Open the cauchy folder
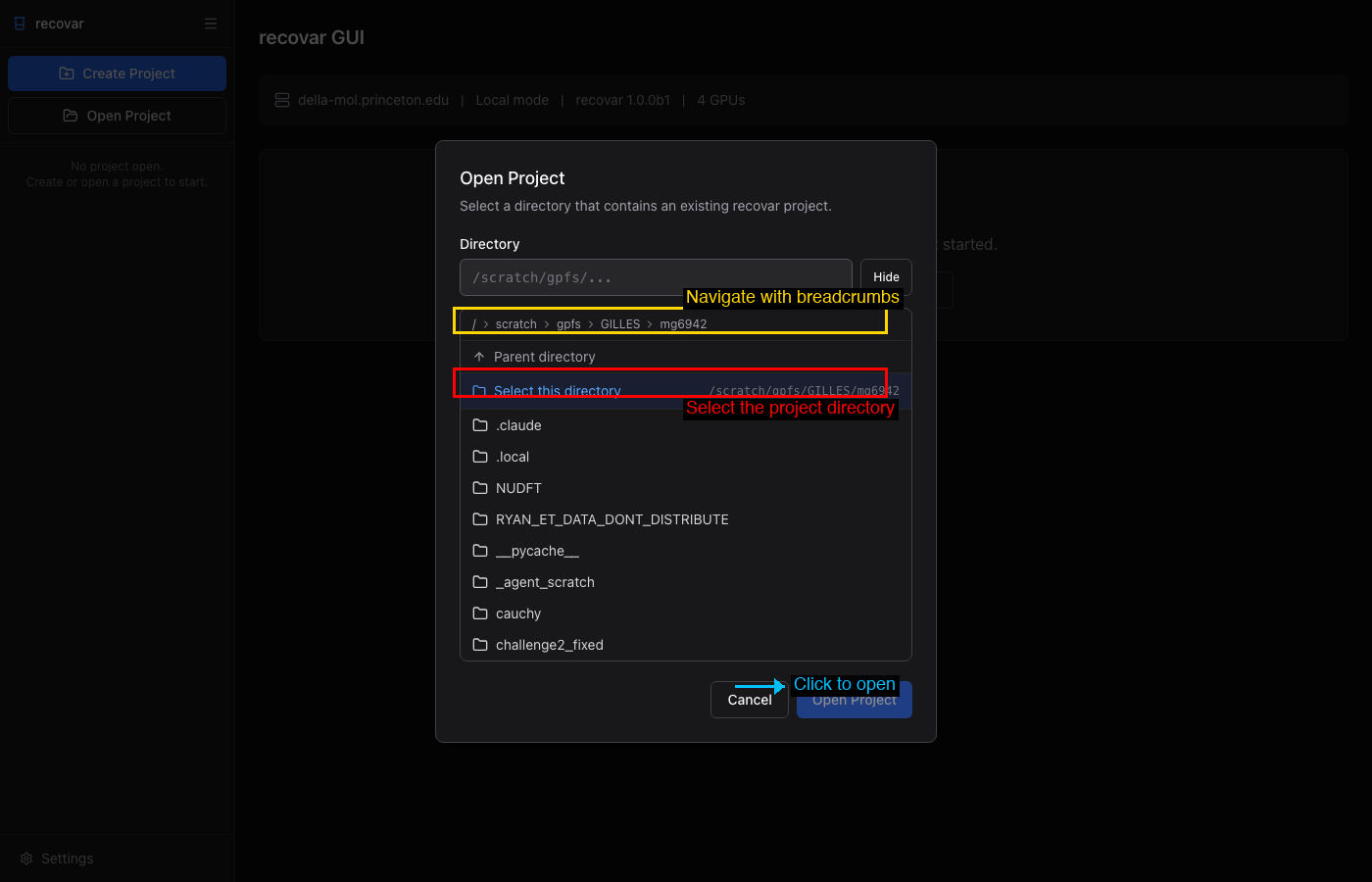The image size is (1372, 882). click(x=686, y=613)
